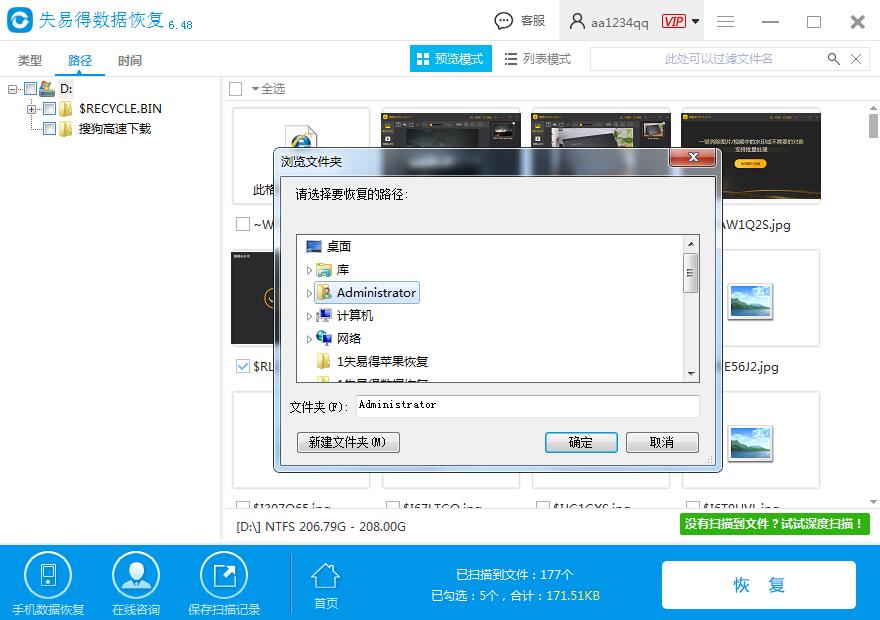Click thumbnail of AW1Q2S.jpg image

point(751,155)
